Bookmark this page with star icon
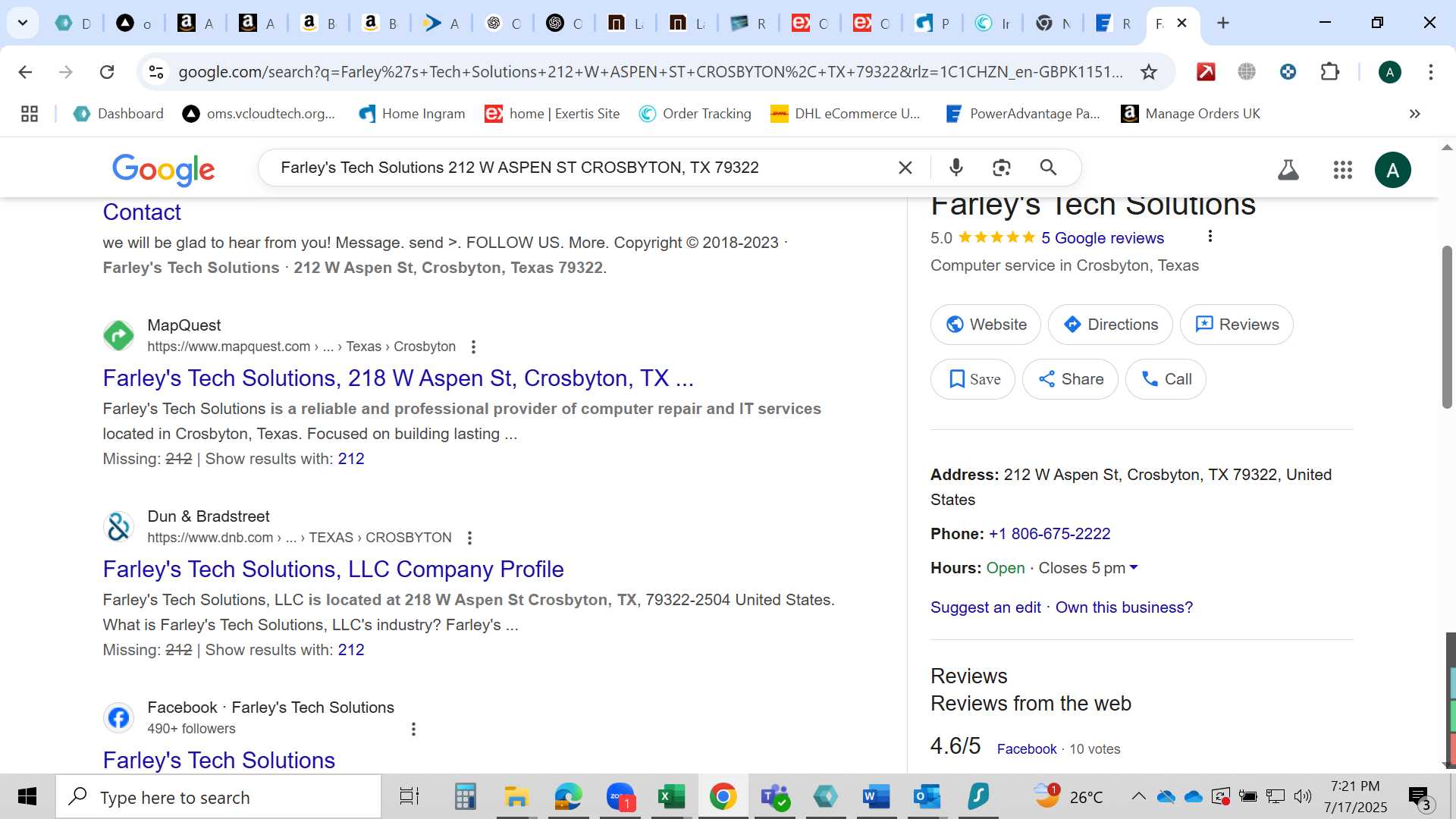1456x819 pixels. click(x=1149, y=72)
